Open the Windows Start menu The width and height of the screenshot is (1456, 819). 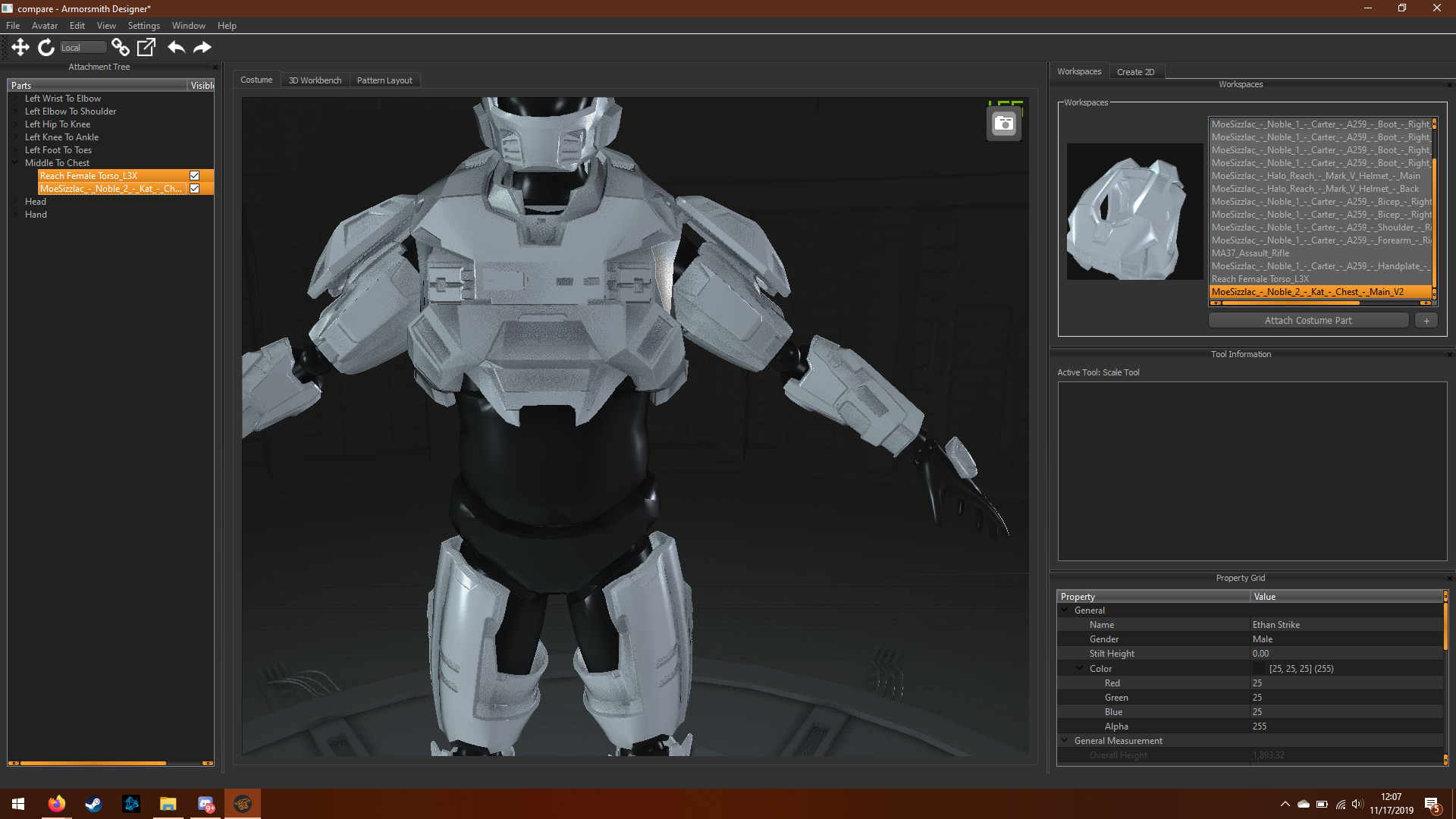pos(18,804)
